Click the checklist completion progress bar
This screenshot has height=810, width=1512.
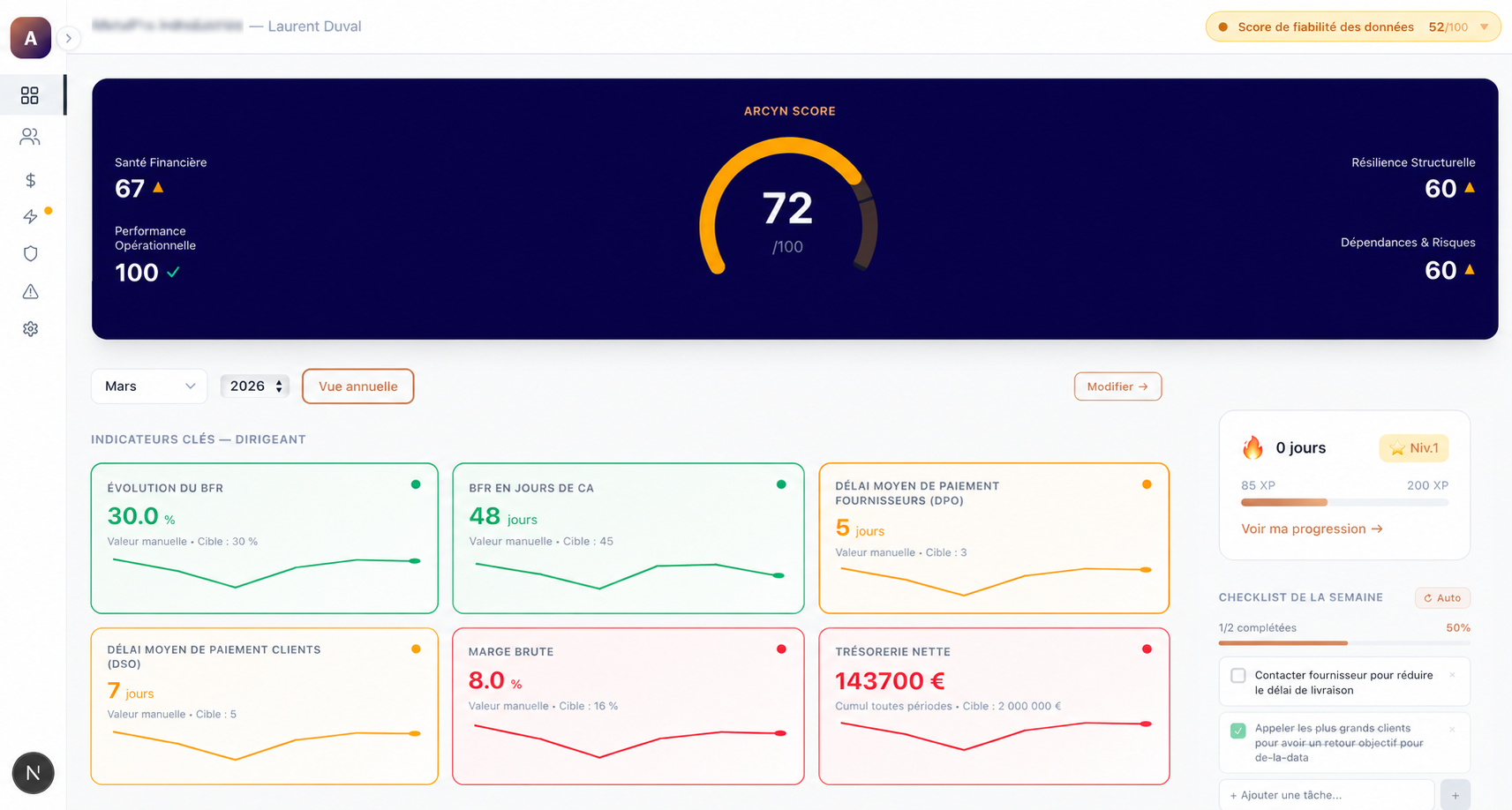(1344, 643)
